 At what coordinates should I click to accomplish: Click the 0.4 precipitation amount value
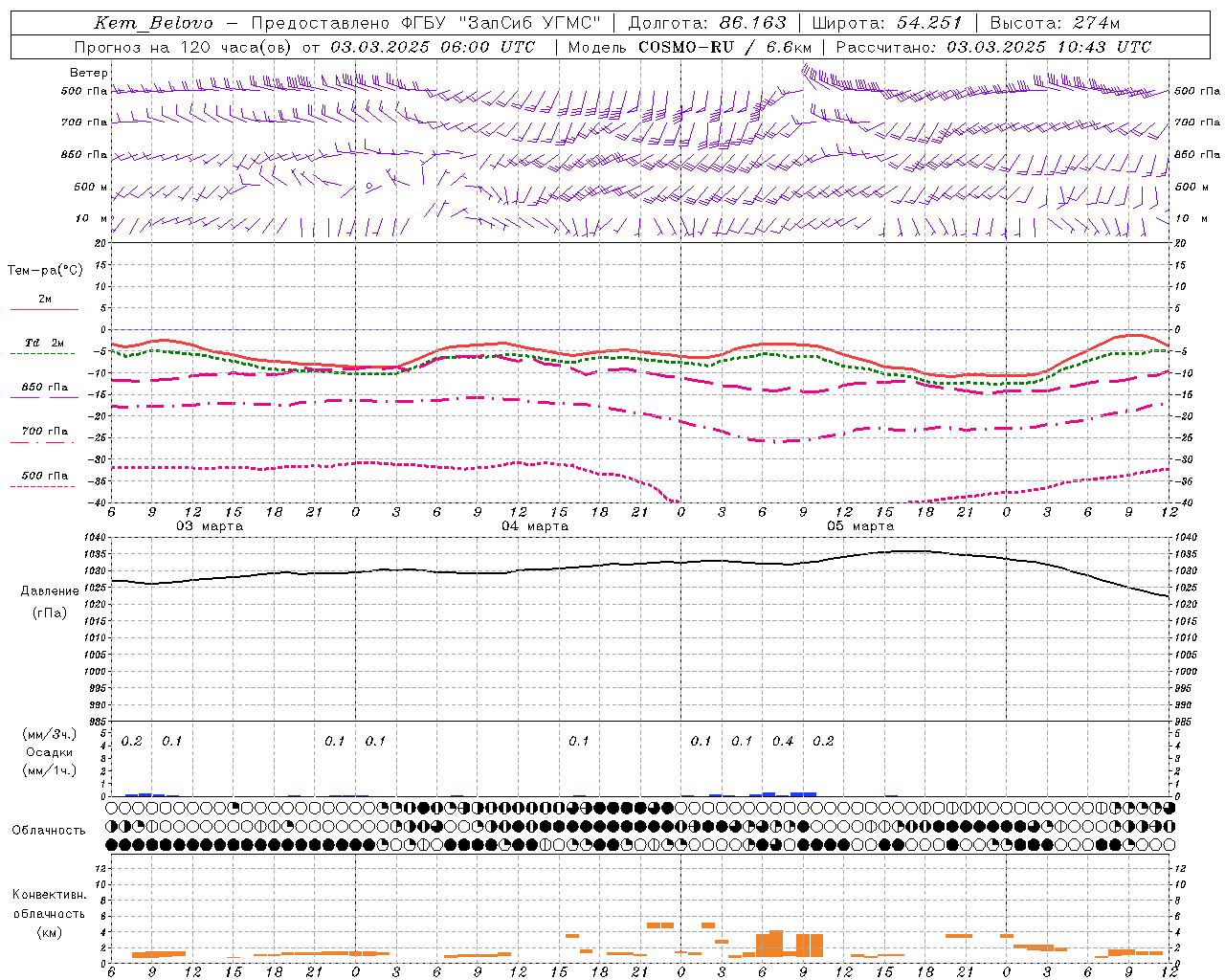click(x=783, y=741)
